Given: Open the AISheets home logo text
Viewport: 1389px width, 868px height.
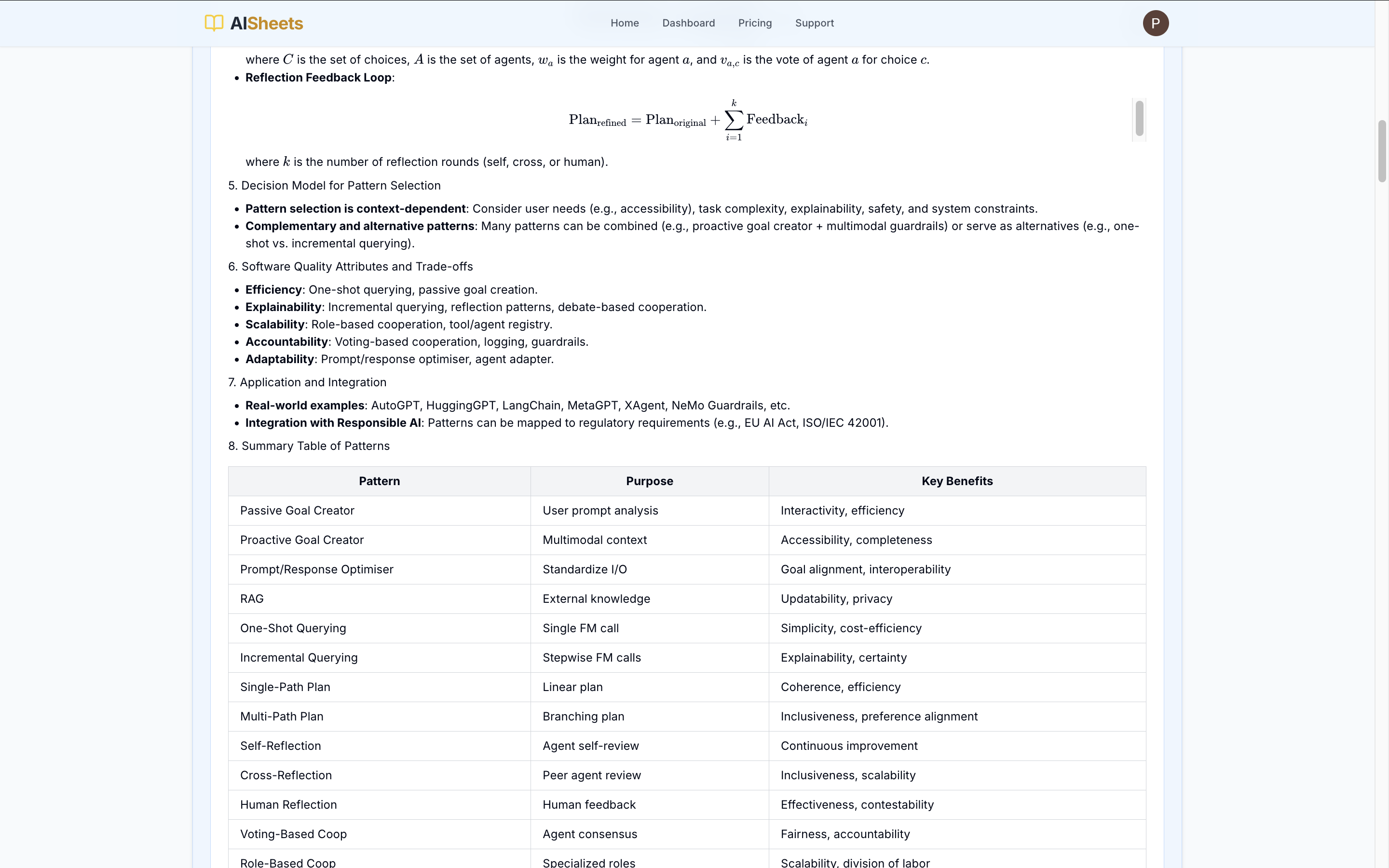Looking at the screenshot, I should 266,23.
